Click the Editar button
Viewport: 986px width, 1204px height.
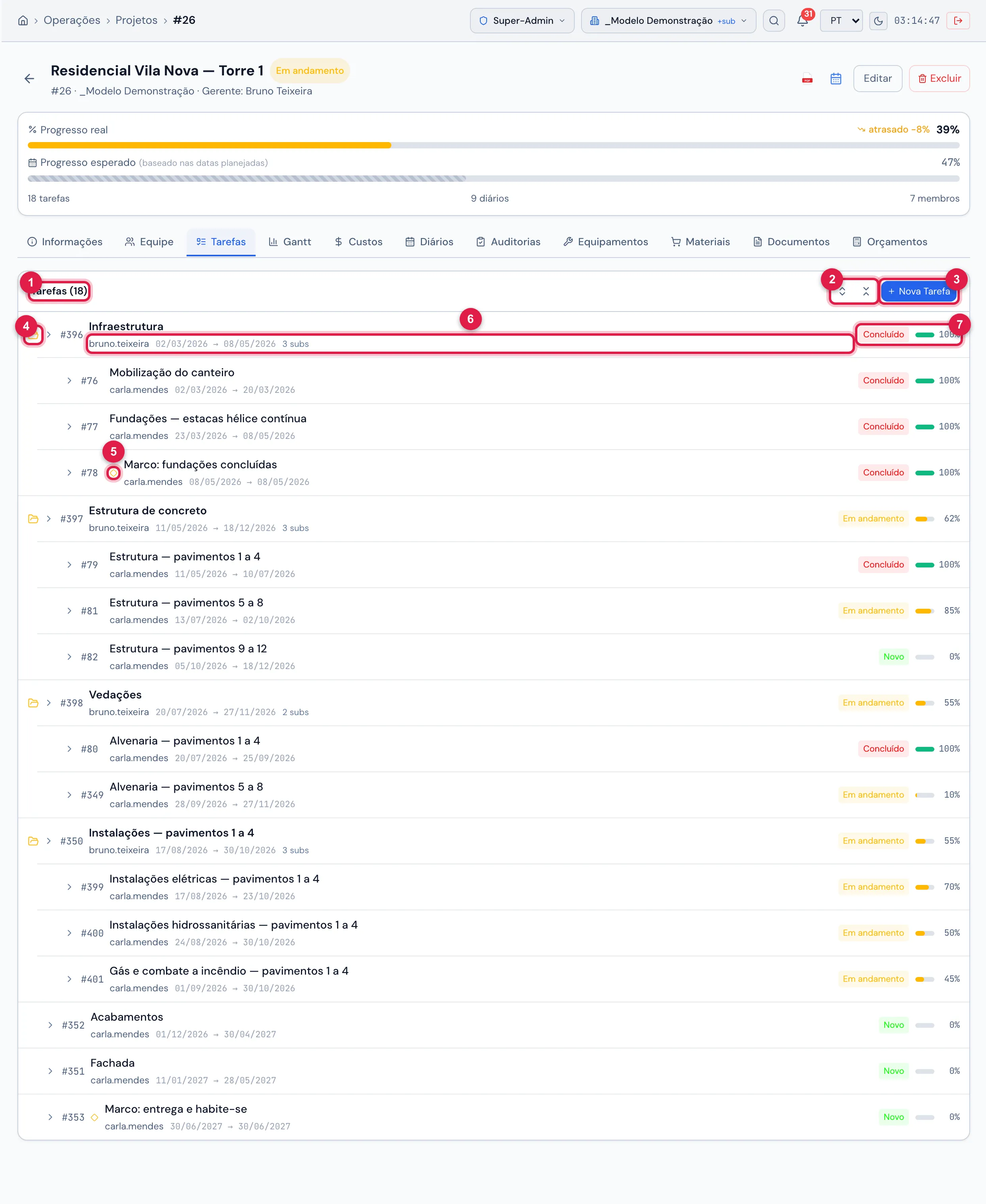click(878, 78)
